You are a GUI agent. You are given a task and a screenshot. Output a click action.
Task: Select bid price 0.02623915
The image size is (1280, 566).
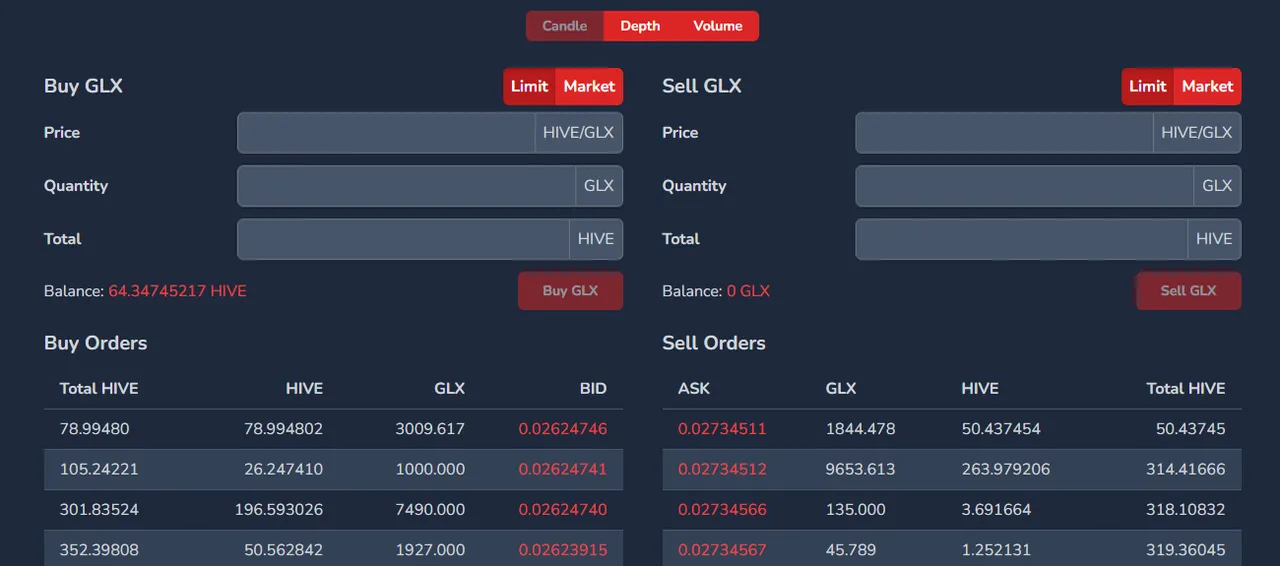click(x=562, y=550)
